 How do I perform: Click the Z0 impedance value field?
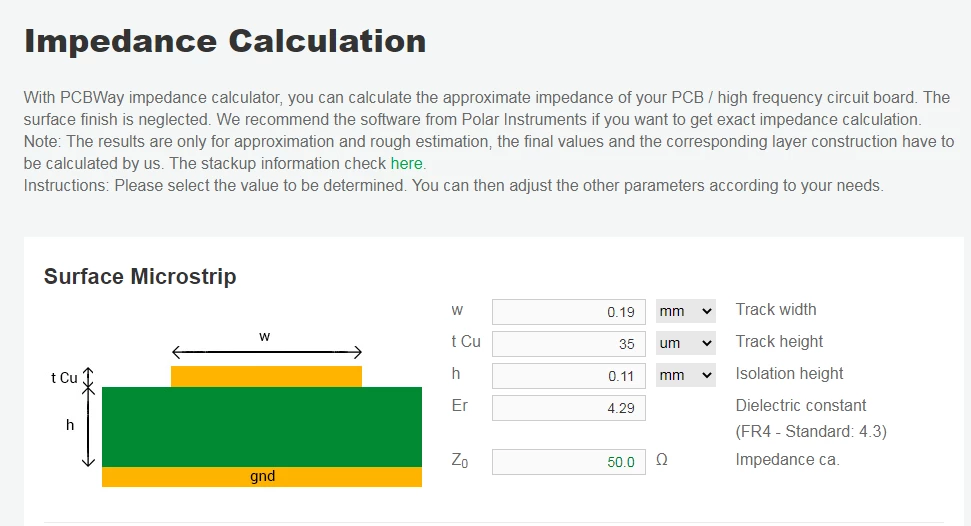[568, 462]
